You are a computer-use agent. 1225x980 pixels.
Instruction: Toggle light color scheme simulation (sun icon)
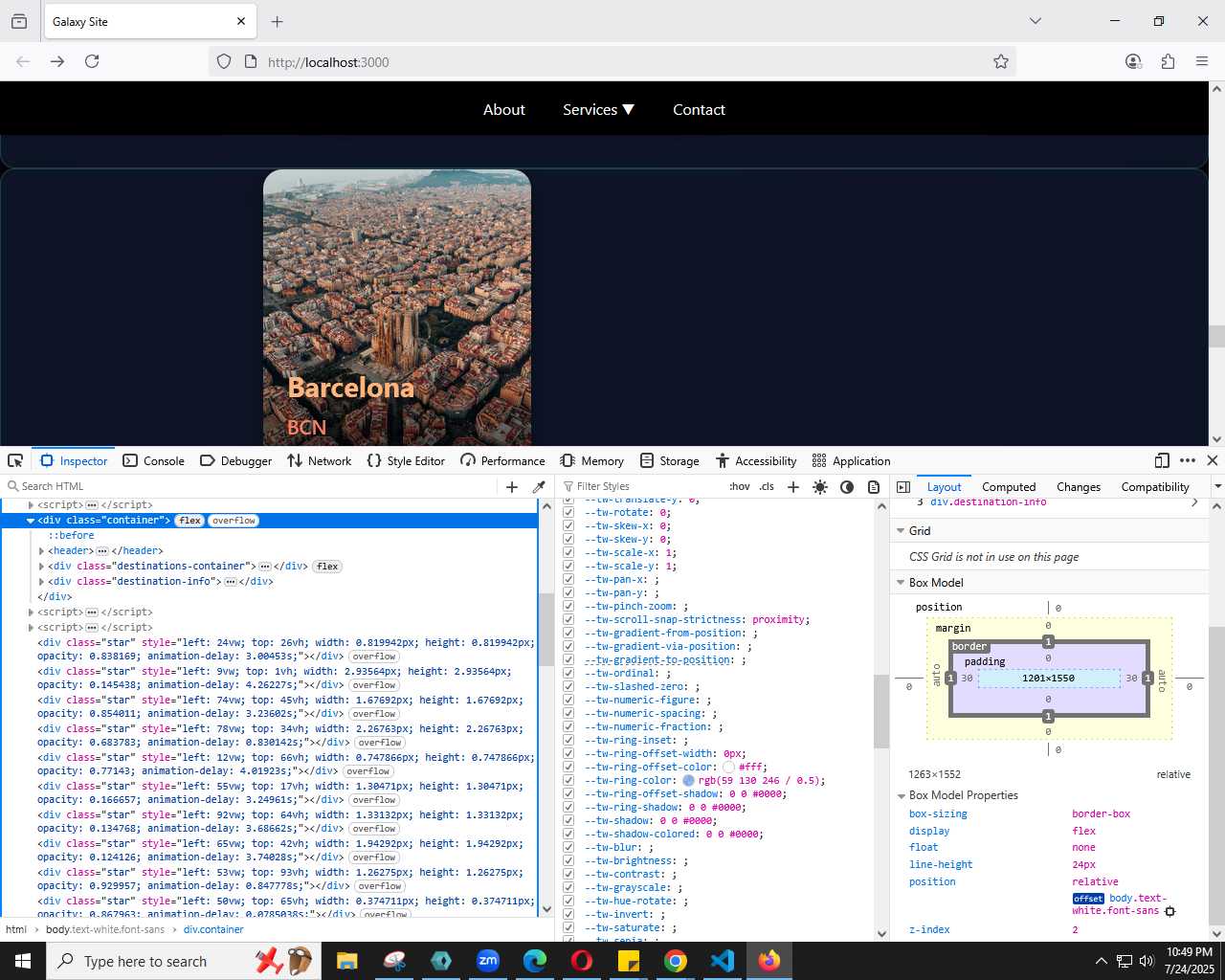[820, 486]
